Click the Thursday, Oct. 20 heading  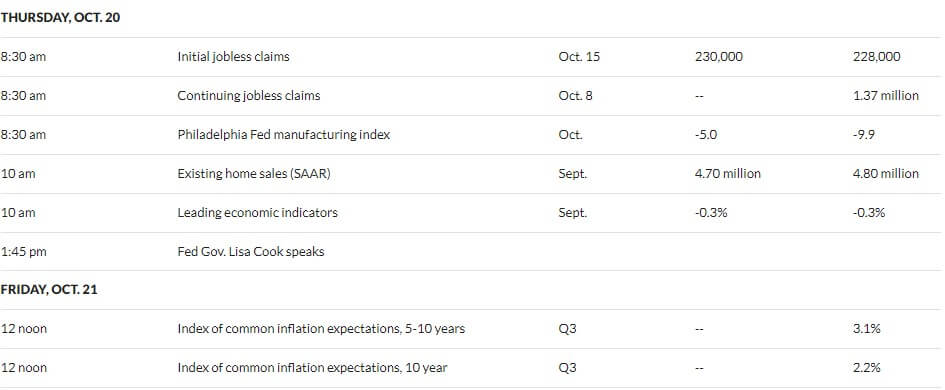(x=60, y=18)
